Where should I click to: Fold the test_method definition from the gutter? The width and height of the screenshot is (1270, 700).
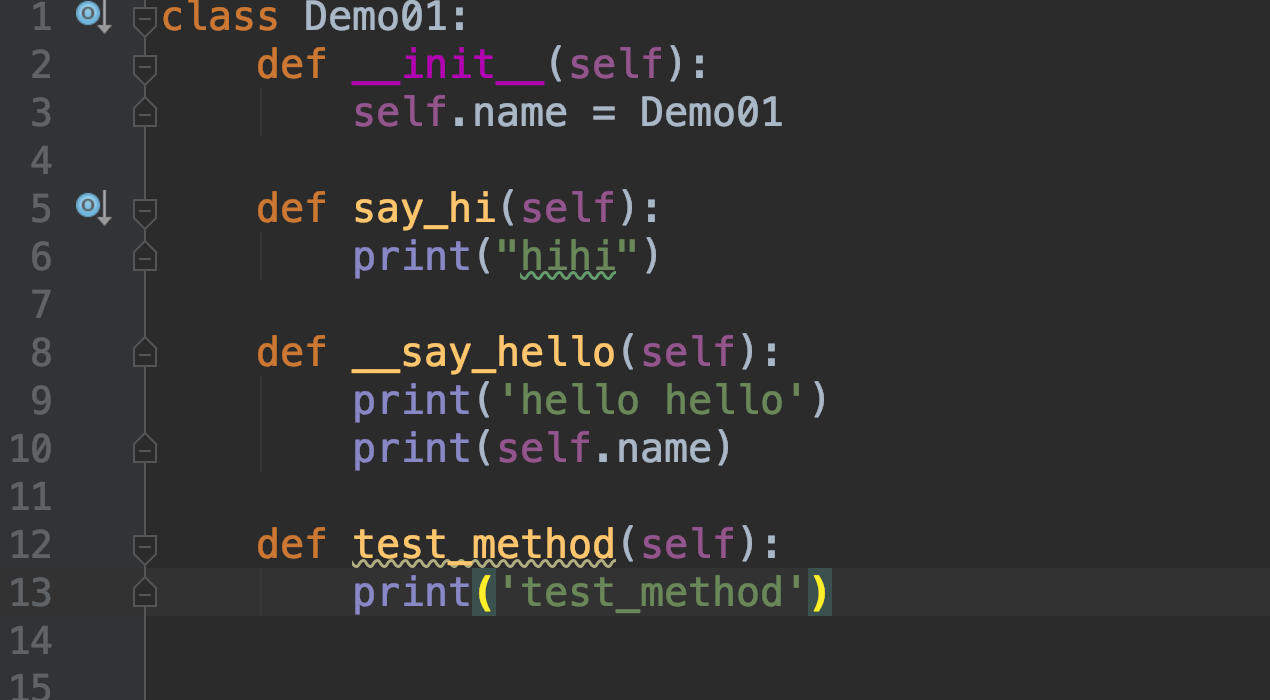(x=145, y=548)
